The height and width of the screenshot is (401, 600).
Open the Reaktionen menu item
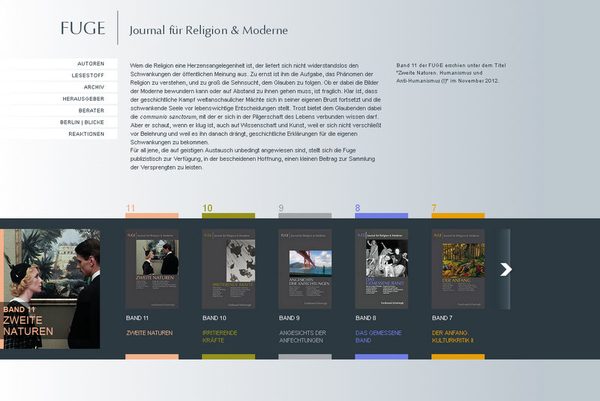click(x=86, y=134)
